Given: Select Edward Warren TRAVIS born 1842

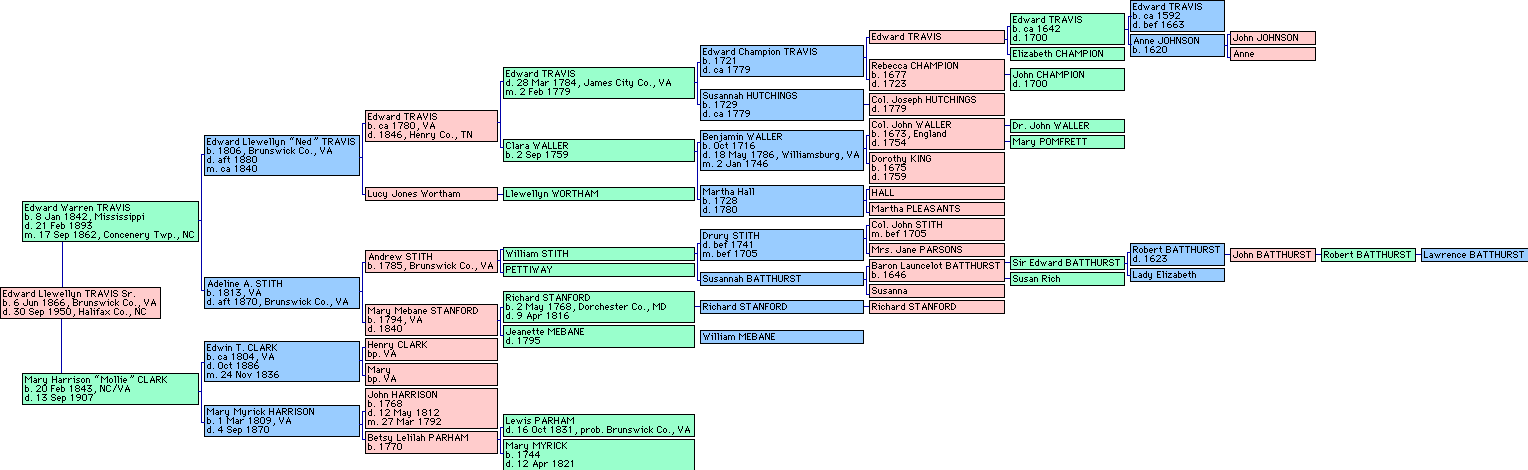Looking at the screenshot, I should click(x=110, y=221).
